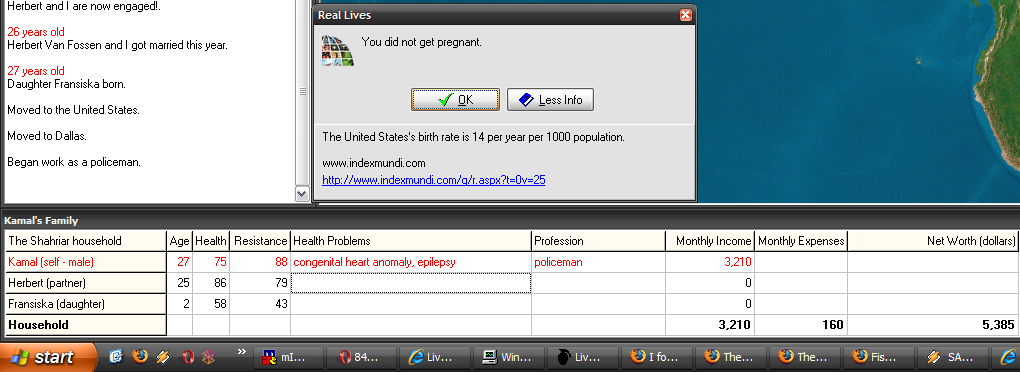Click the Internet Explorer quick launch icon
Image resolution: width=1020 pixels, height=372 pixels.
pos(116,356)
